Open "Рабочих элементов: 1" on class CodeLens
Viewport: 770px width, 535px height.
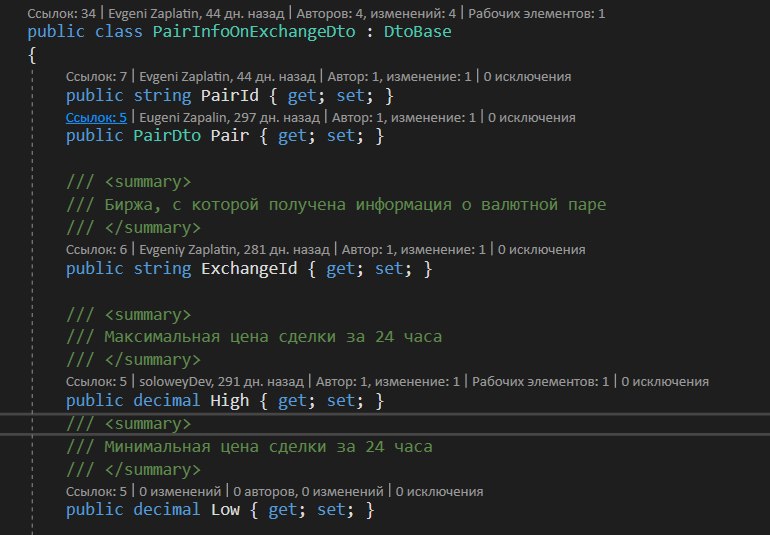click(x=536, y=14)
